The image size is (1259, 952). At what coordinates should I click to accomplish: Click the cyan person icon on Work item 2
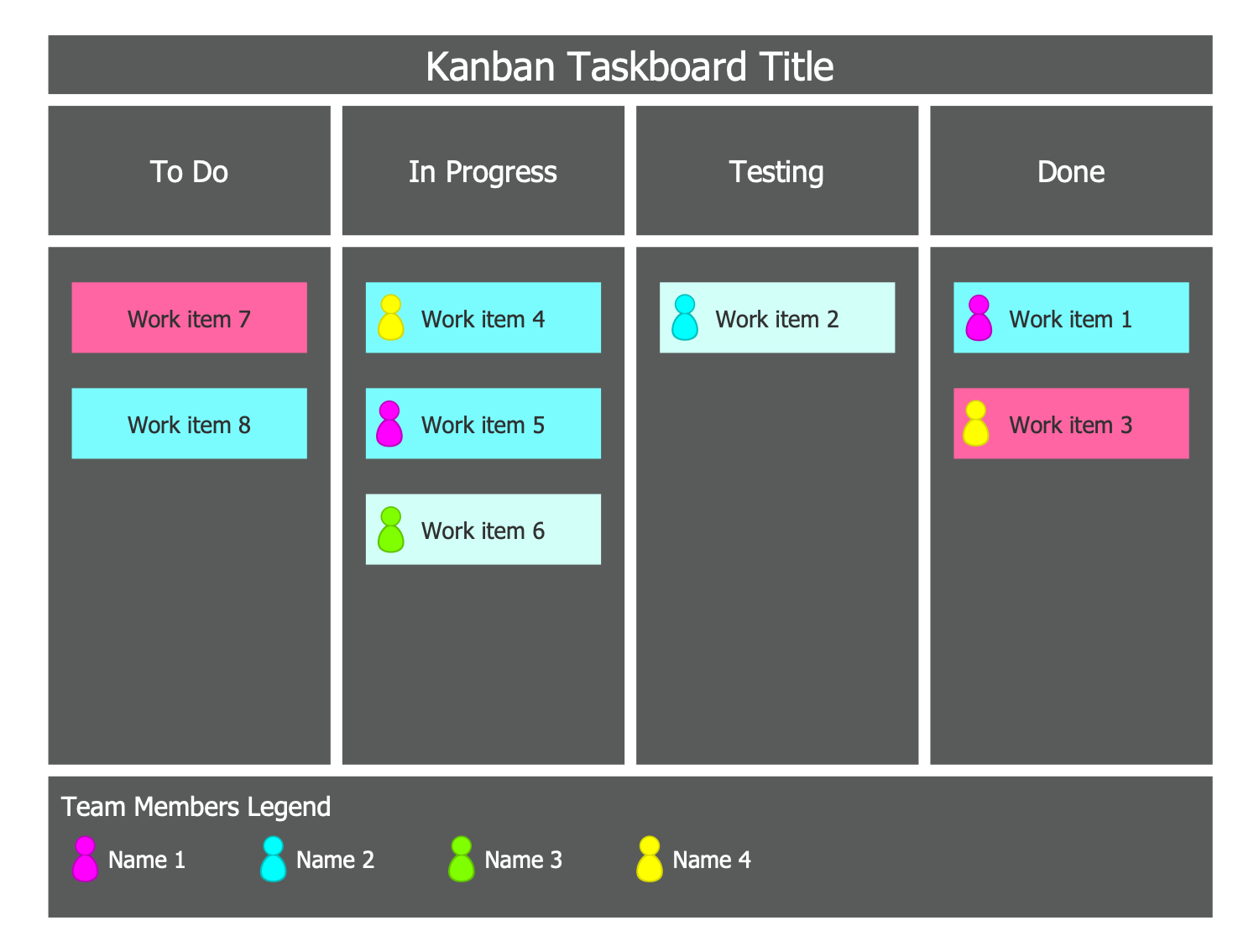click(685, 317)
